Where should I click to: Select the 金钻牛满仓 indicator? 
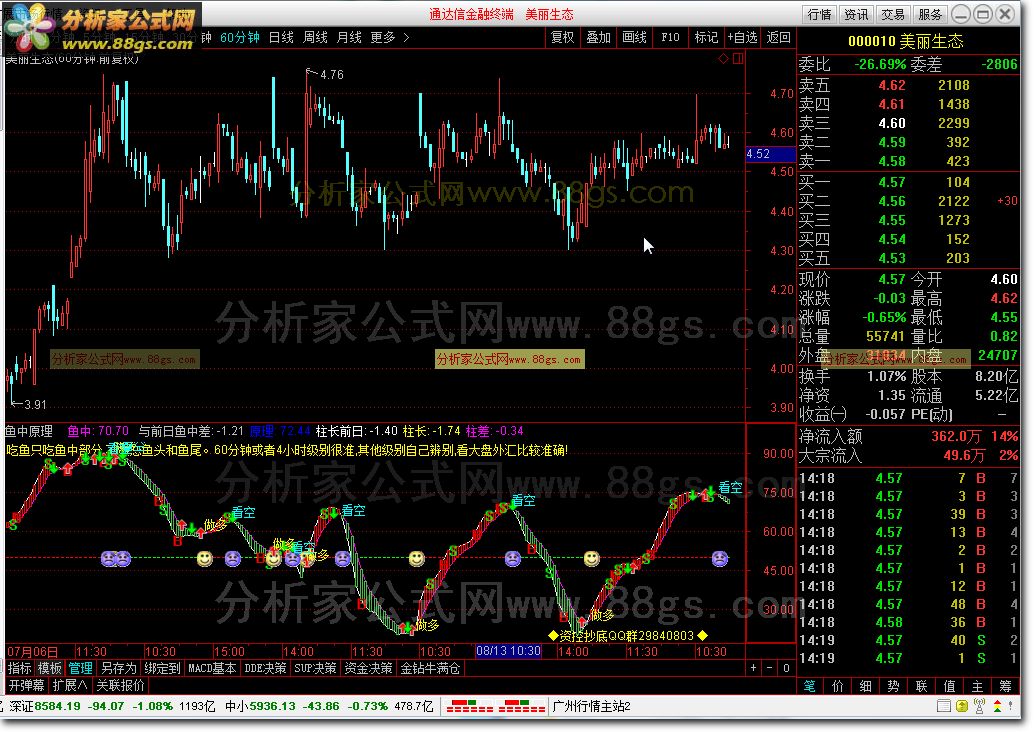click(x=431, y=668)
